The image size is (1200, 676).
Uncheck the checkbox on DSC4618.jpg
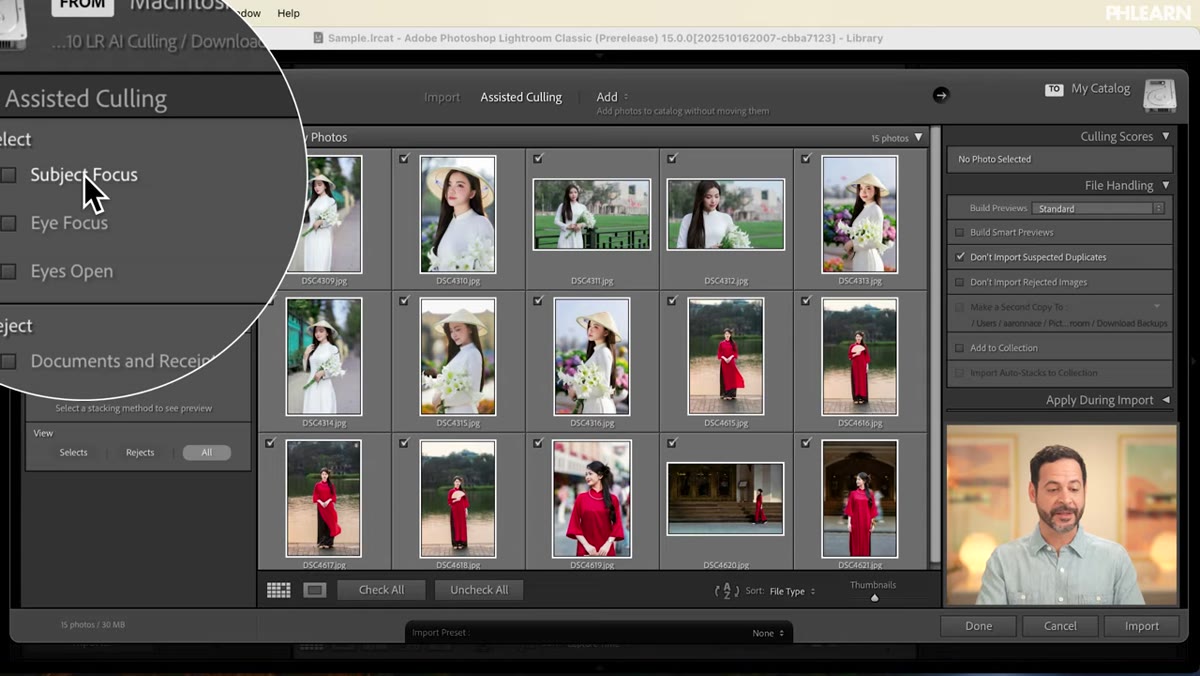coord(404,442)
